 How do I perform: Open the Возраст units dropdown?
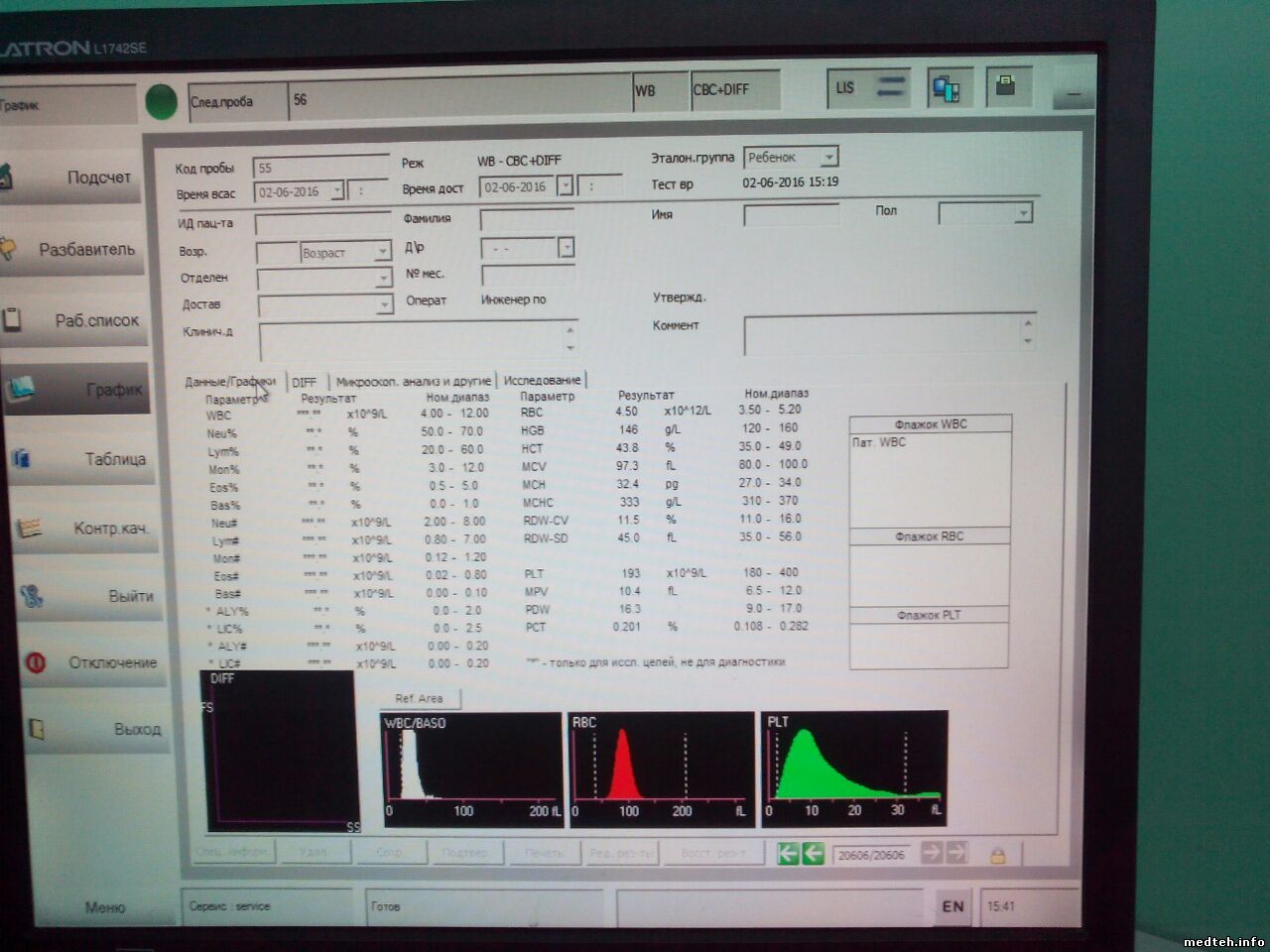[382, 252]
